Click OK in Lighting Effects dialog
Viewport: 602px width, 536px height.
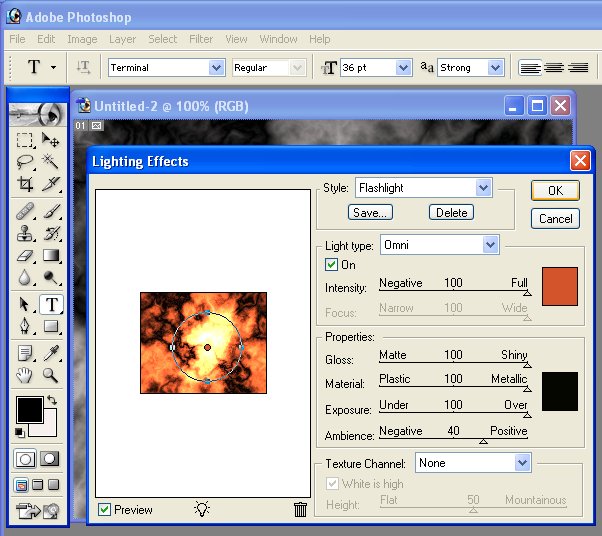555,190
